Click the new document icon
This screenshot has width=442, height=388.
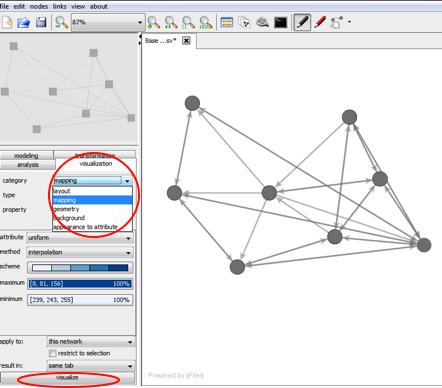[7, 23]
